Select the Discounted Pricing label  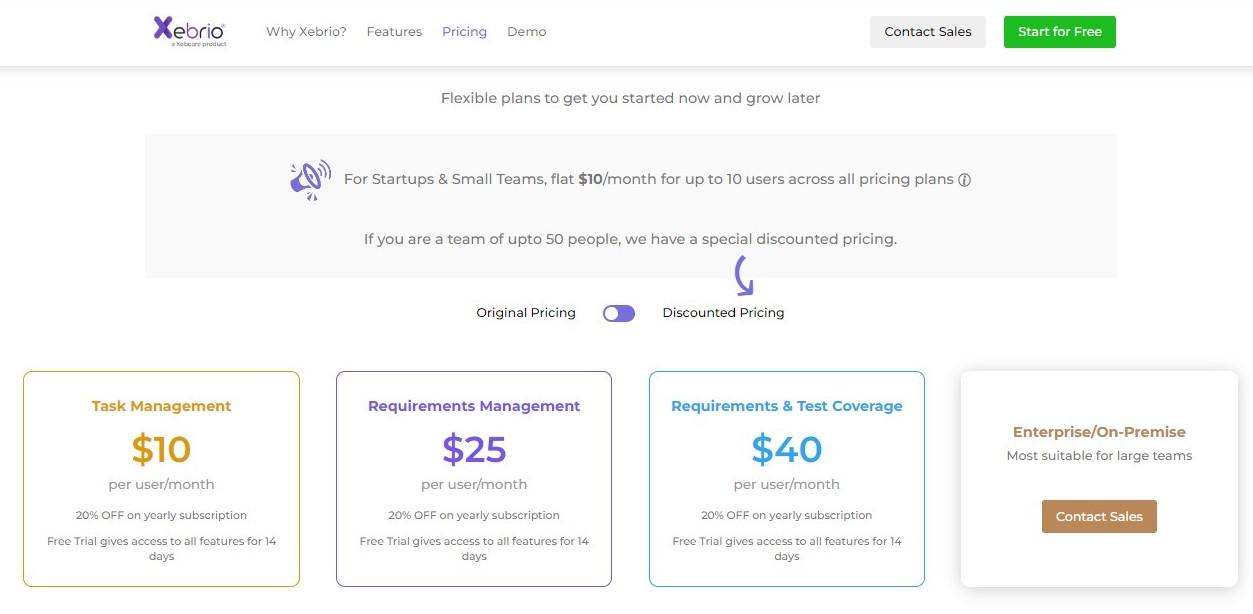click(x=723, y=313)
